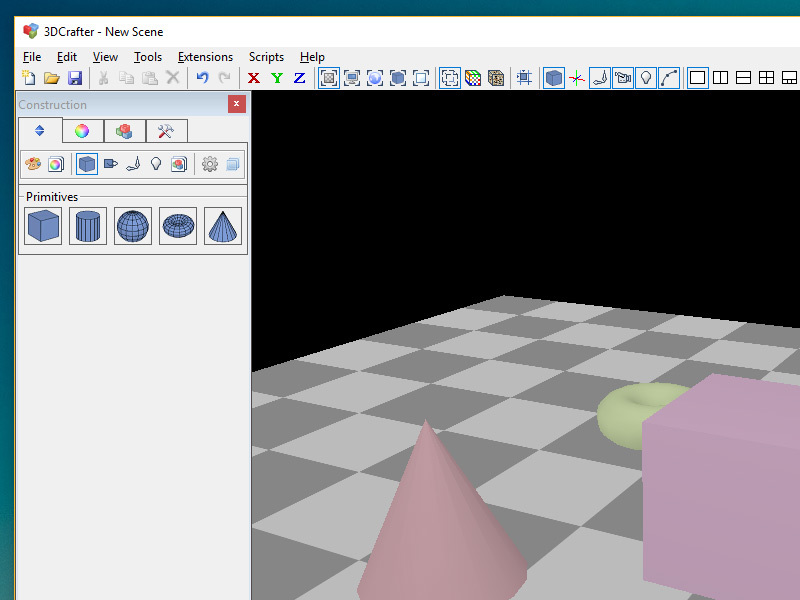Switch to the hammer and wrench tab
This screenshot has width=800, height=600.
[x=166, y=131]
